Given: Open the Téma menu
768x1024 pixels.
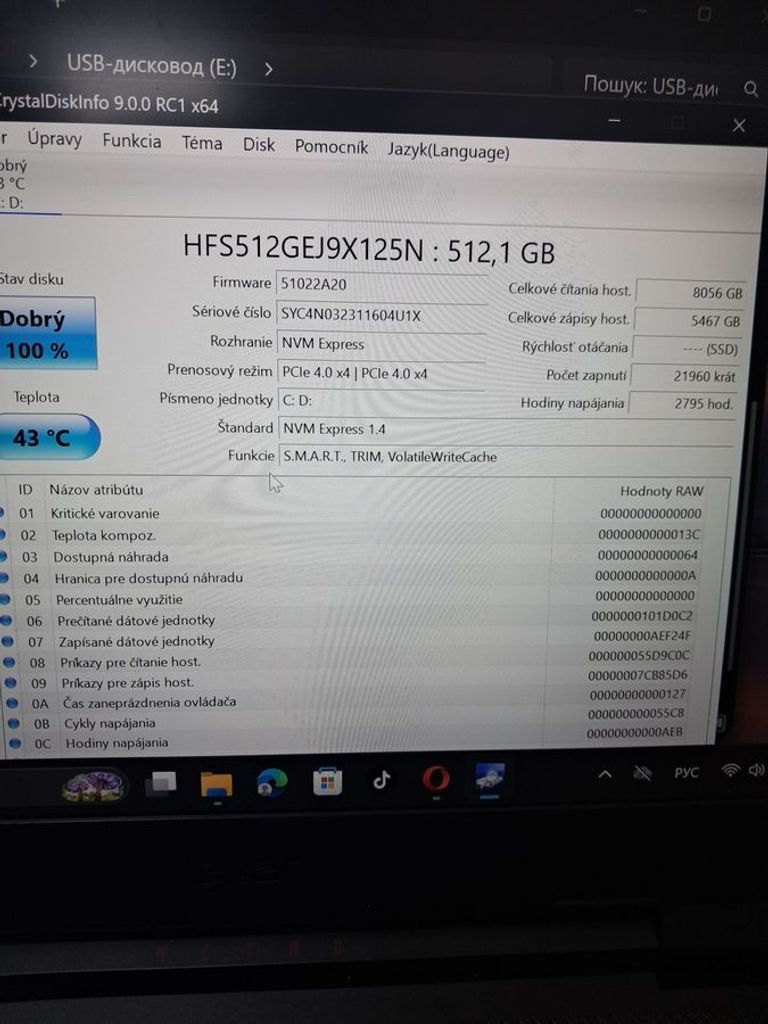Looking at the screenshot, I should tap(202, 143).
